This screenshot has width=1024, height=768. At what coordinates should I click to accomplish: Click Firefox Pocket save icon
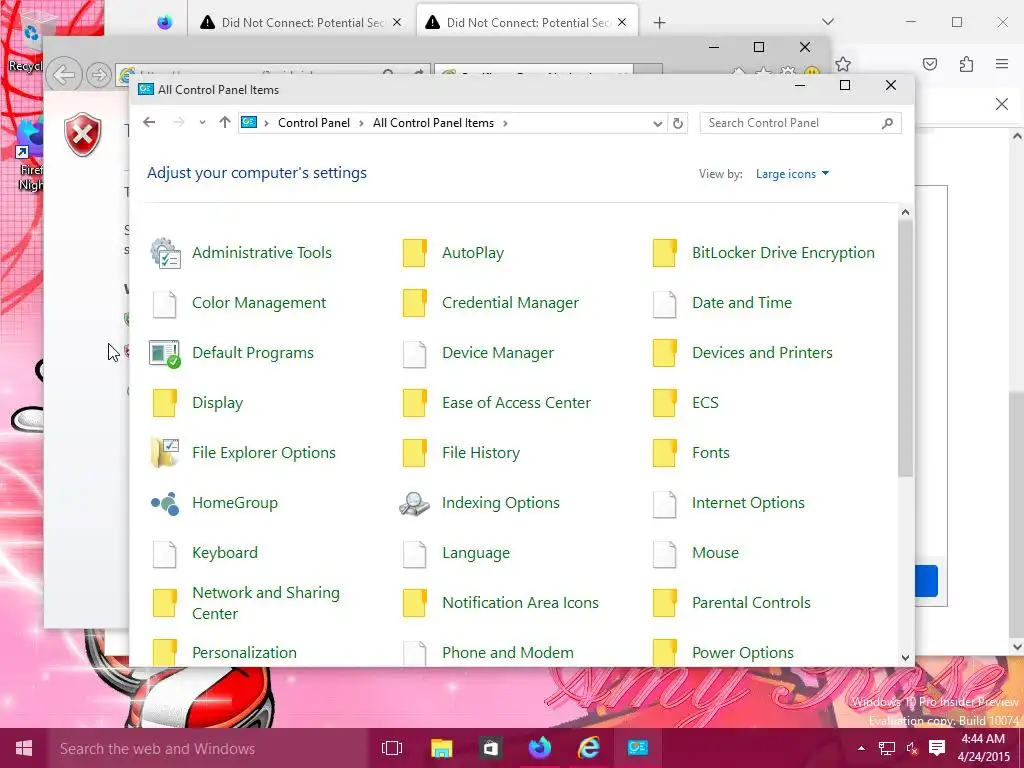[931, 64]
